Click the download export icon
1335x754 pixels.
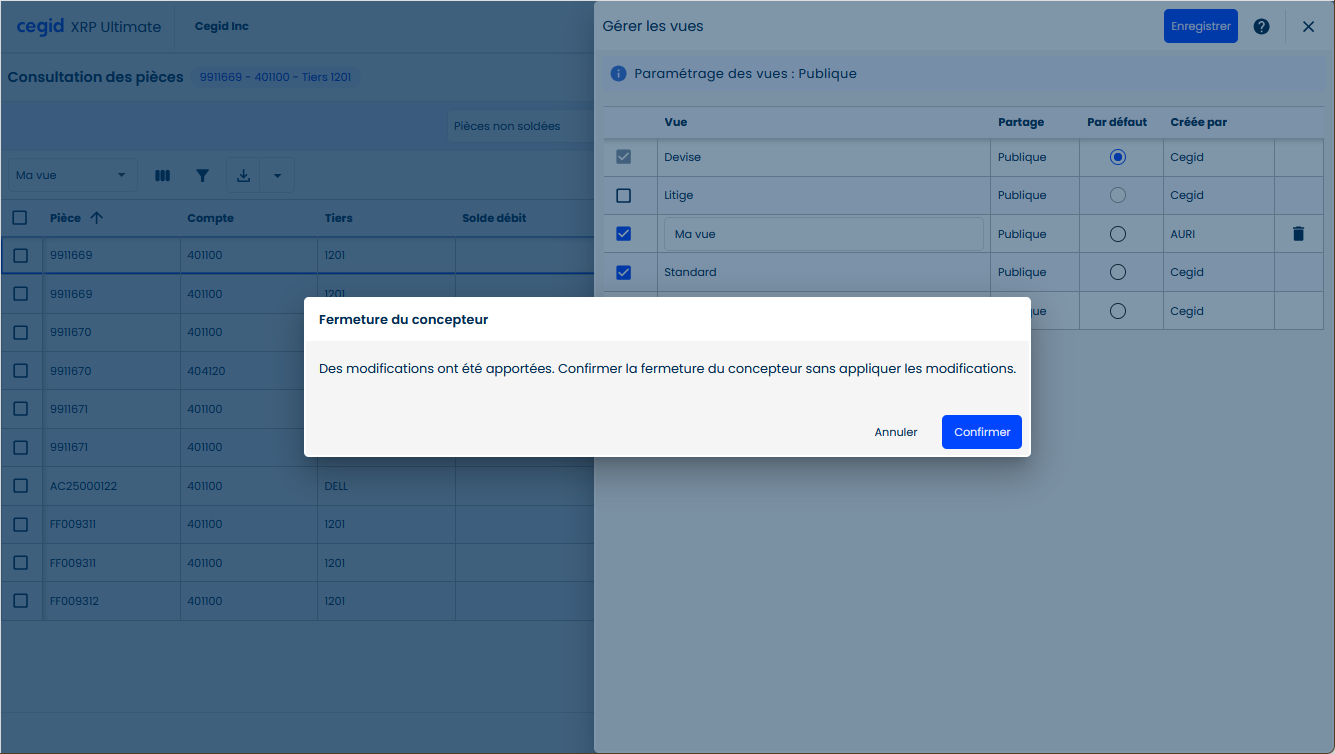(x=243, y=176)
